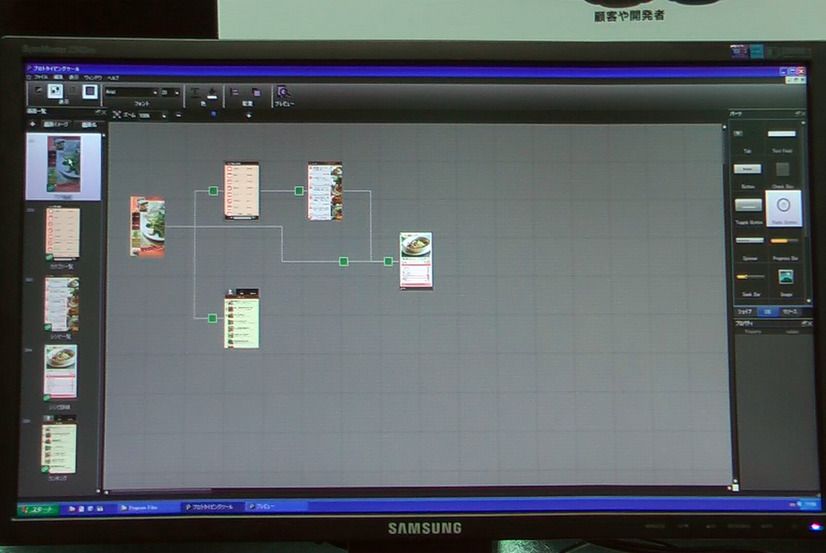
Task: Select the レシピ詳細 screen thumbnail
Action: coord(61,372)
